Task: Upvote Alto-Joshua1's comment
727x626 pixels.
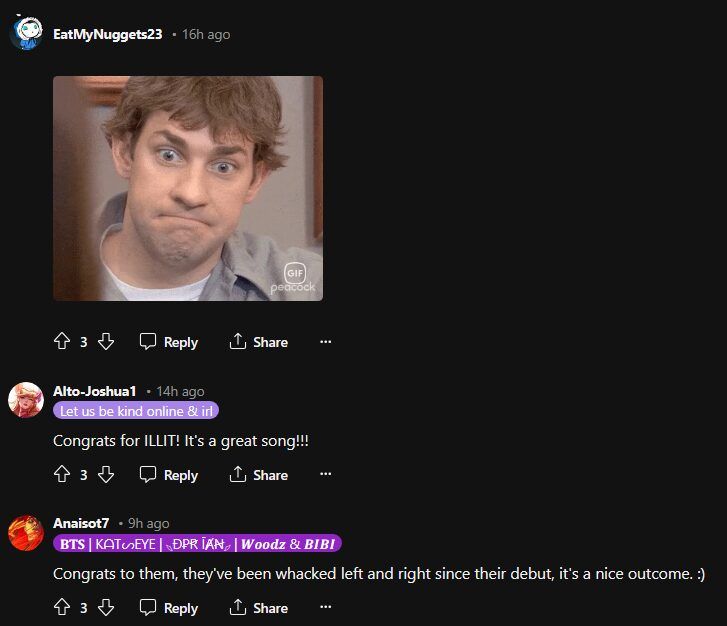Action: pos(62,474)
